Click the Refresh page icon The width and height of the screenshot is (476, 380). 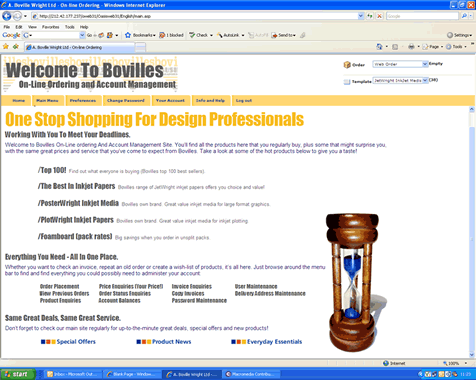(x=370, y=16)
